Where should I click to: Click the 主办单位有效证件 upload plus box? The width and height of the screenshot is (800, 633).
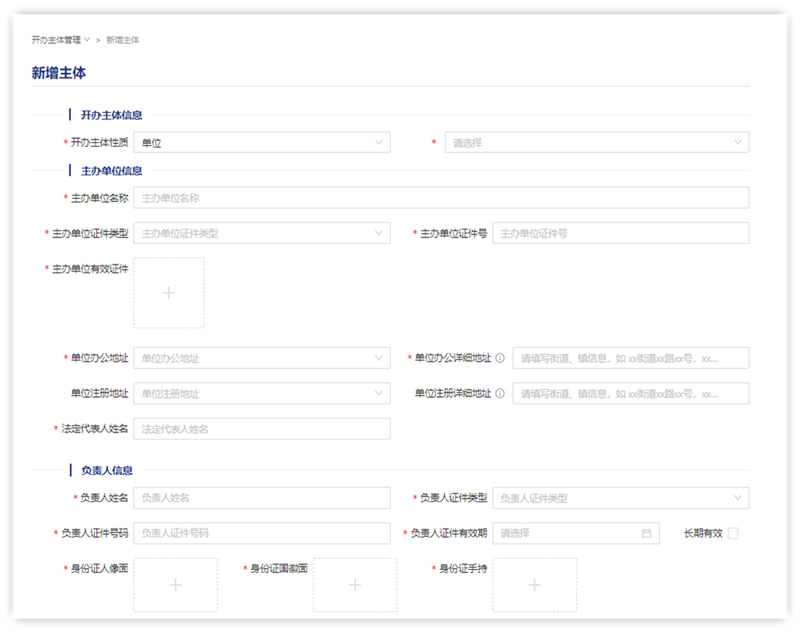pyautogui.click(x=168, y=293)
